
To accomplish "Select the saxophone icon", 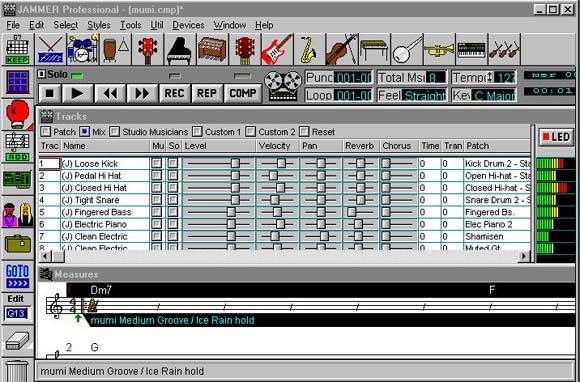I will 309,49.
